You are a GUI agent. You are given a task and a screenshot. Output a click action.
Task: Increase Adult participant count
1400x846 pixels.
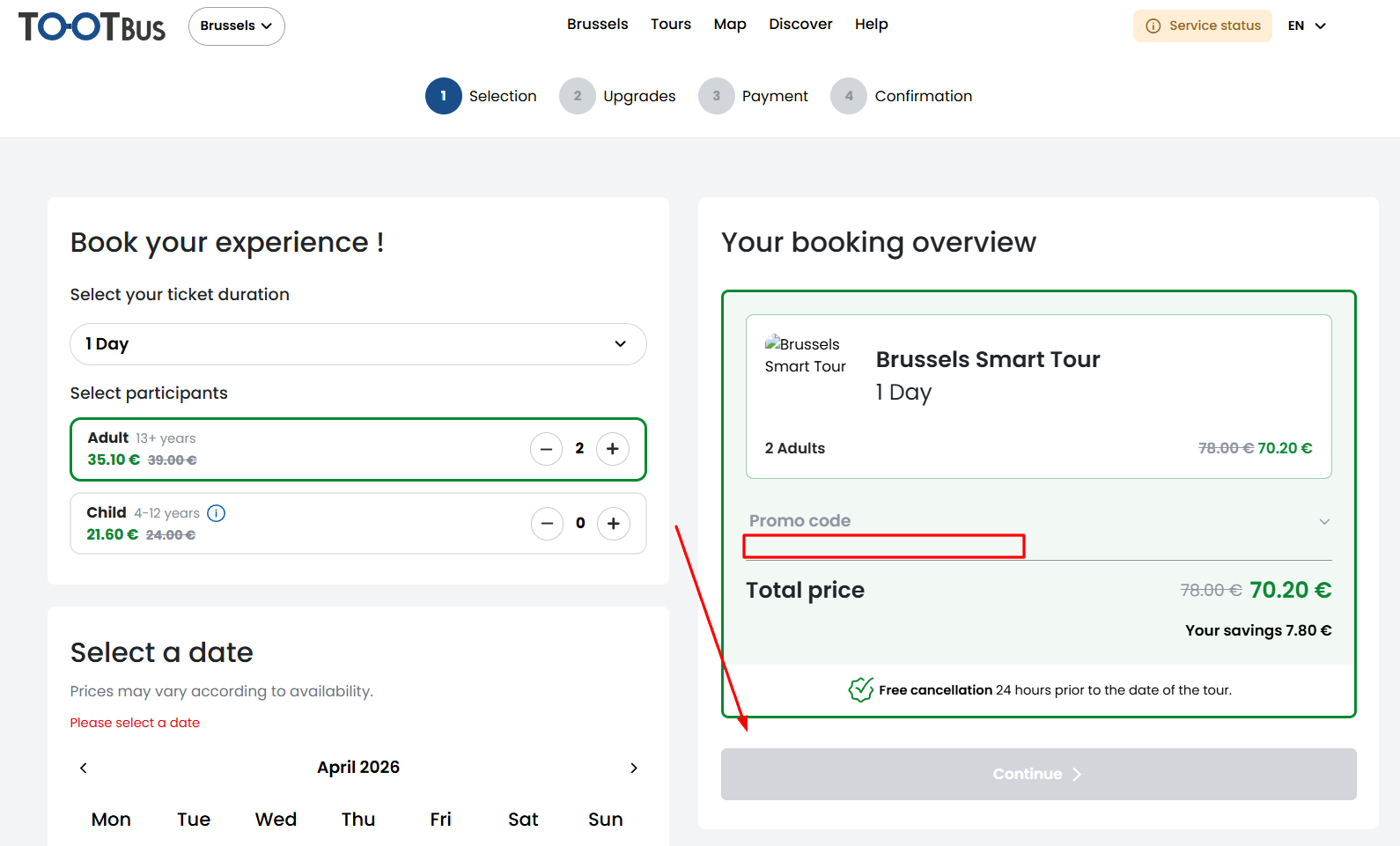tap(613, 449)
